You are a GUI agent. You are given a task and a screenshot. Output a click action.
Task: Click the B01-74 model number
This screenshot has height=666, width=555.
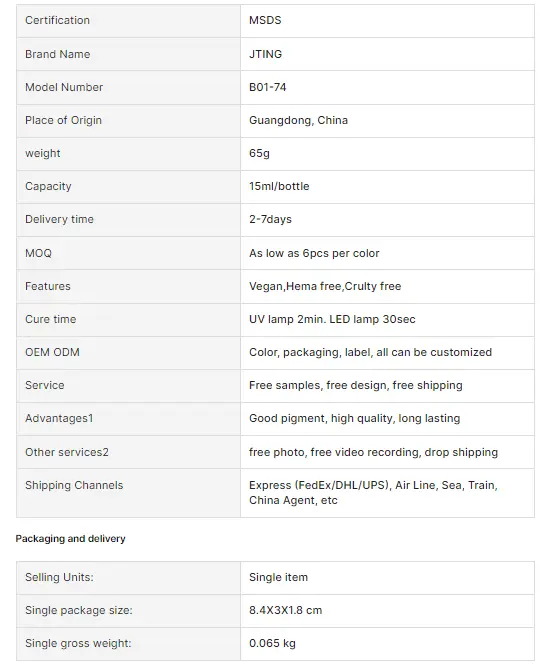tap(268, 87)
